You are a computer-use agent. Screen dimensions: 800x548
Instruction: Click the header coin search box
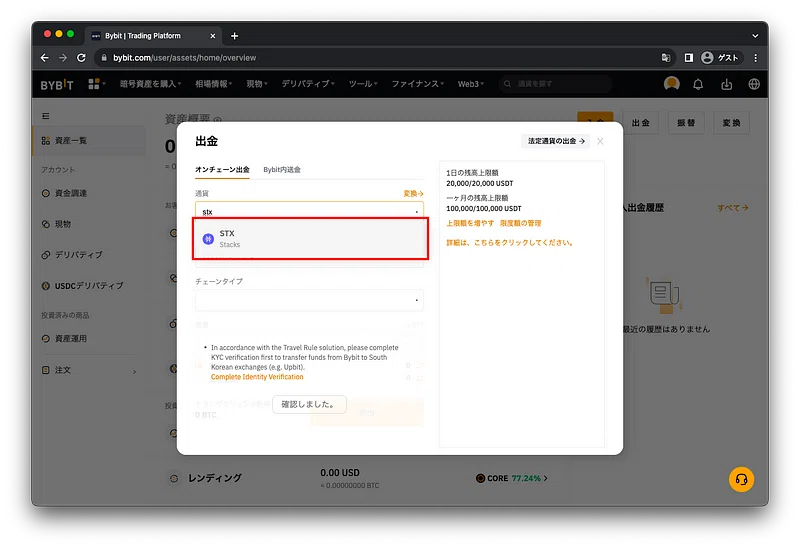click(x=555, y=84)
